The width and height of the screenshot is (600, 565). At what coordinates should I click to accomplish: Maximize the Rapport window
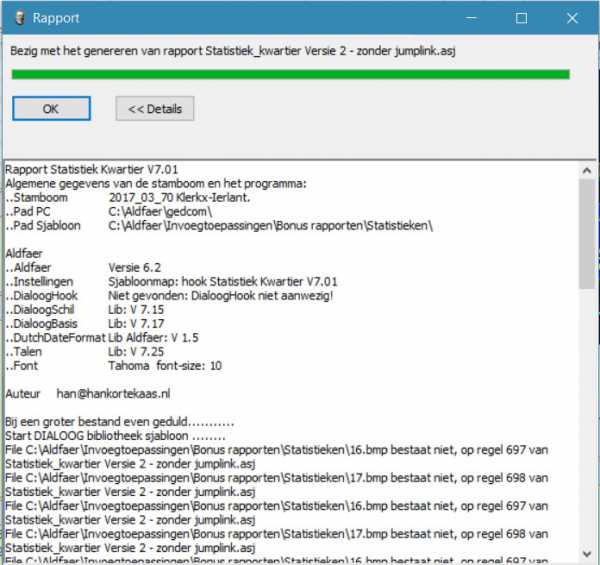(x=521, y=18)
